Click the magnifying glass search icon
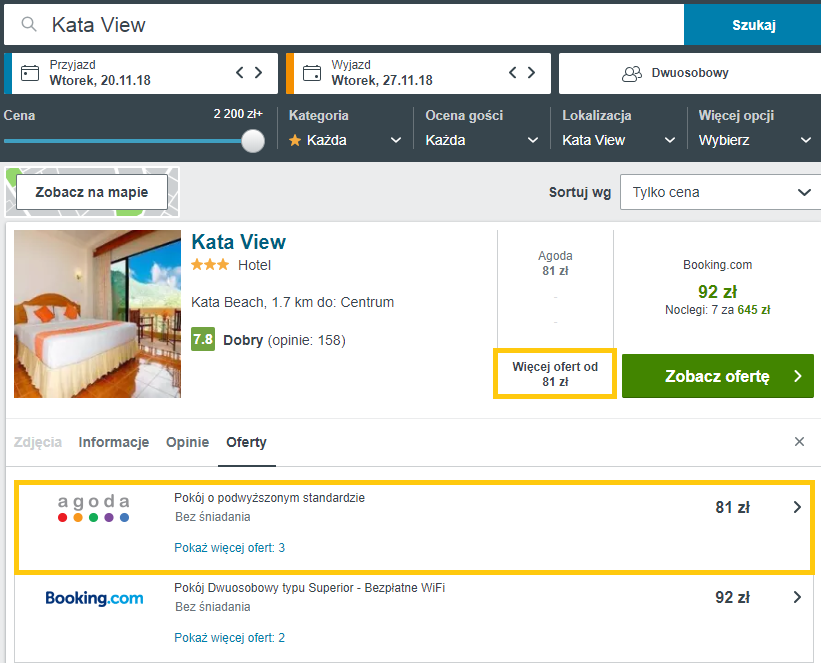This screenshot has height=663, width=821. [x=29, y=25]
